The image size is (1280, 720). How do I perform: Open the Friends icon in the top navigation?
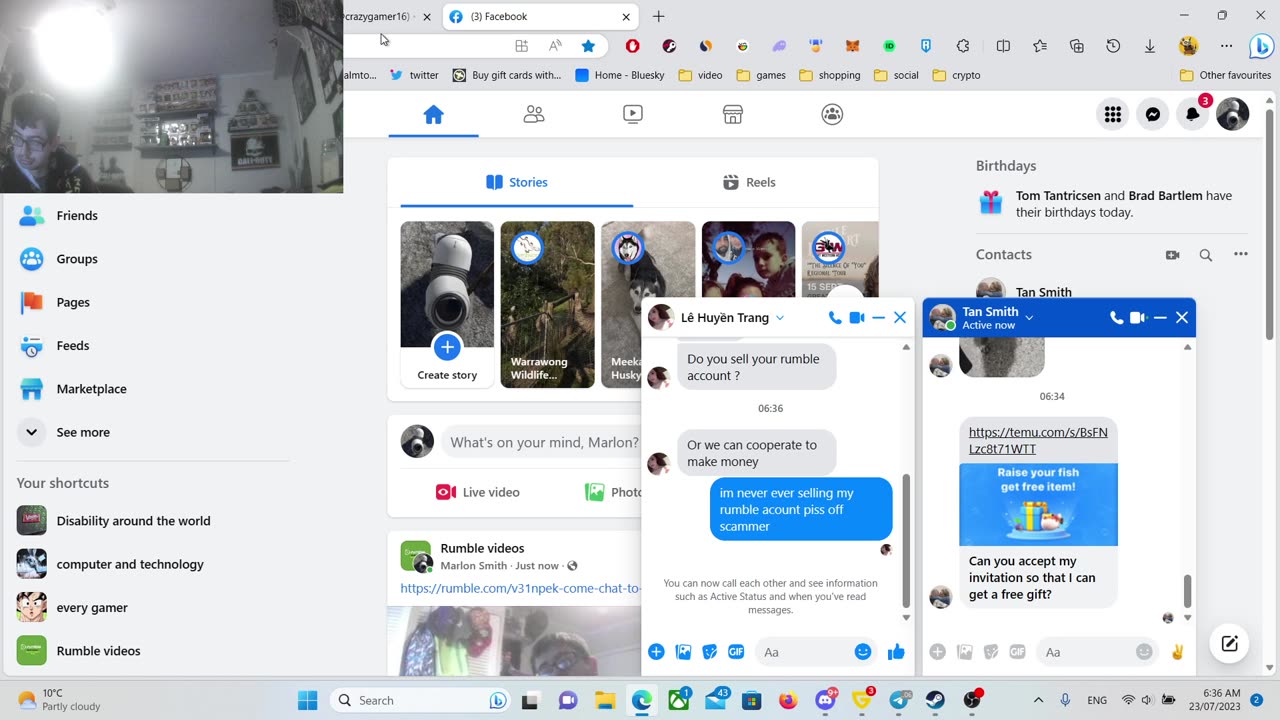tap(534, 114)
